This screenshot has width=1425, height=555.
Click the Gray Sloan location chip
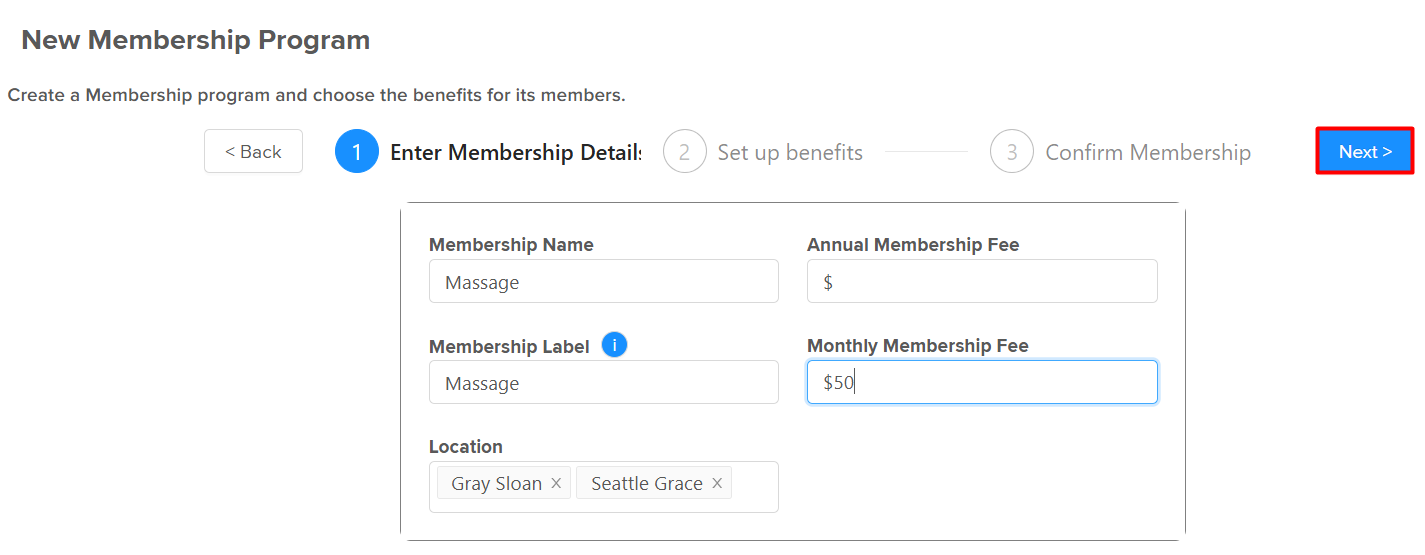tap(496, 483)
